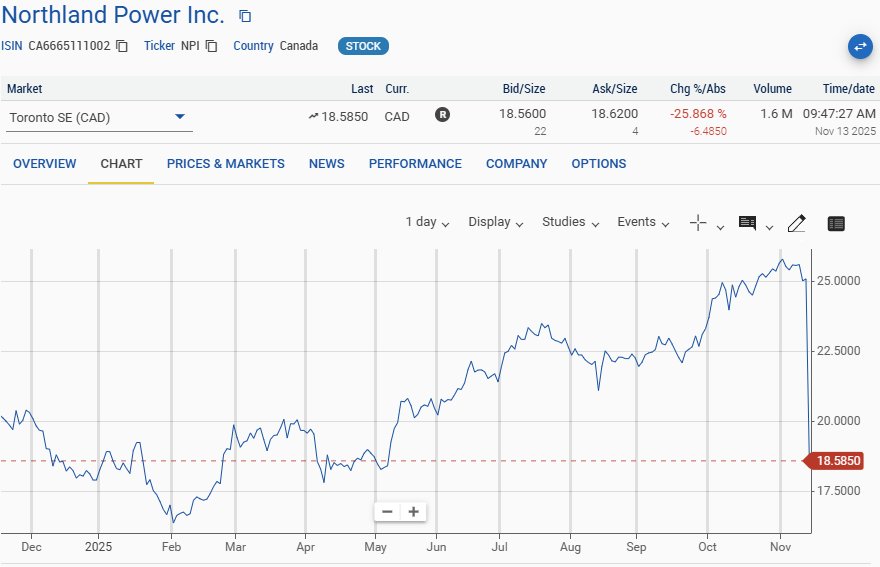Viewport: 880px width, 567px height.
Task: Zoom out with the minus button
Action: (387, 511)
